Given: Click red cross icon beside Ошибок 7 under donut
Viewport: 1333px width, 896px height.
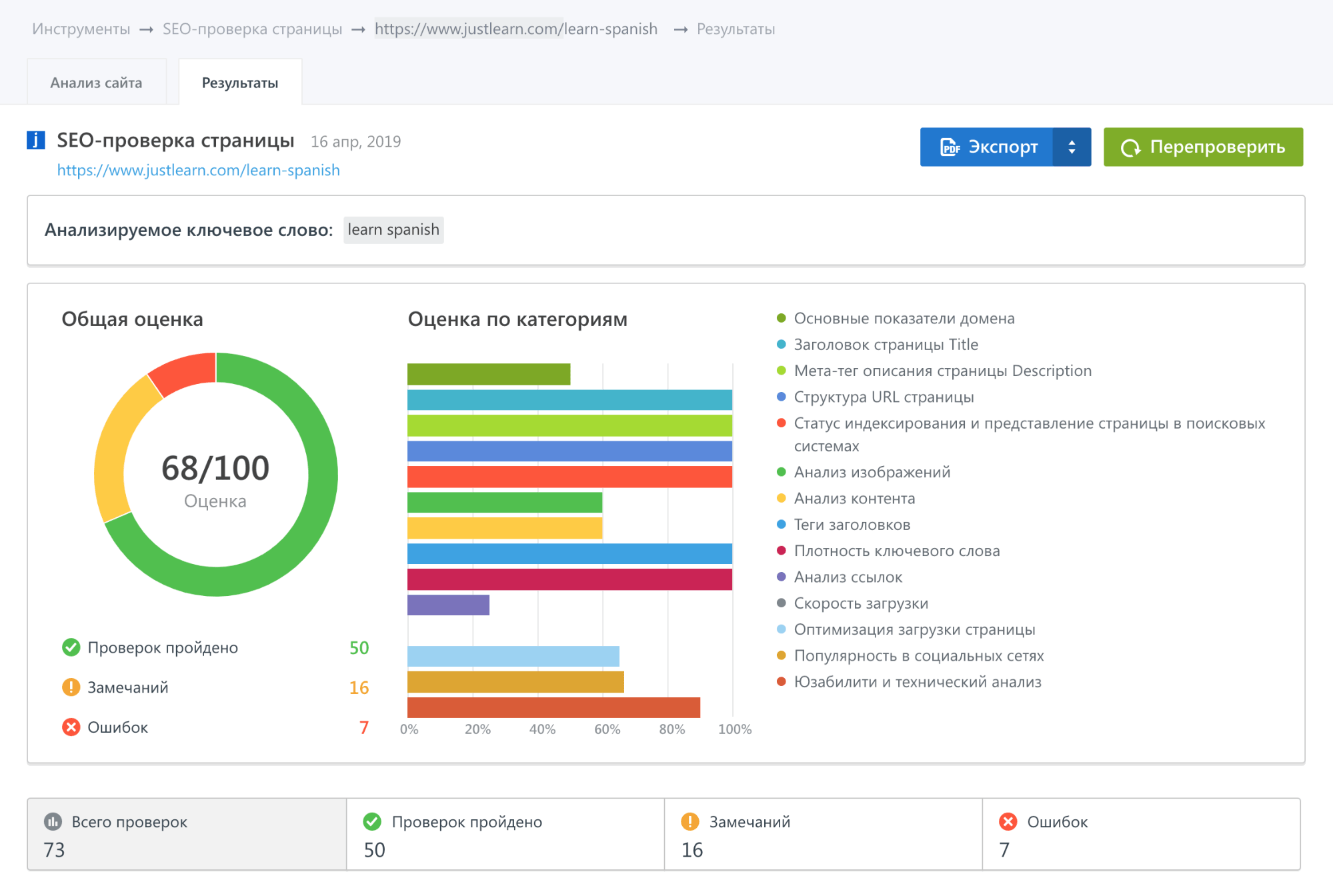Looking at the screenshot, I should click(x=71, y=727).
